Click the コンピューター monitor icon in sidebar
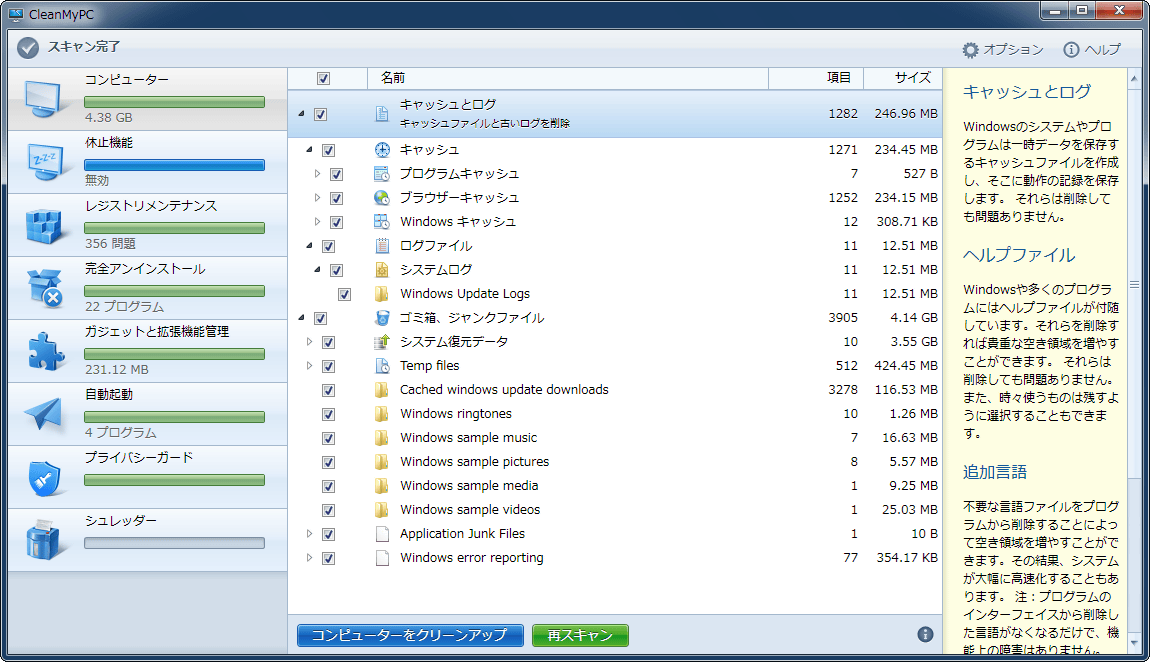Image resolution: width=1150 pixels, height=662 pixels. (43, 99)
